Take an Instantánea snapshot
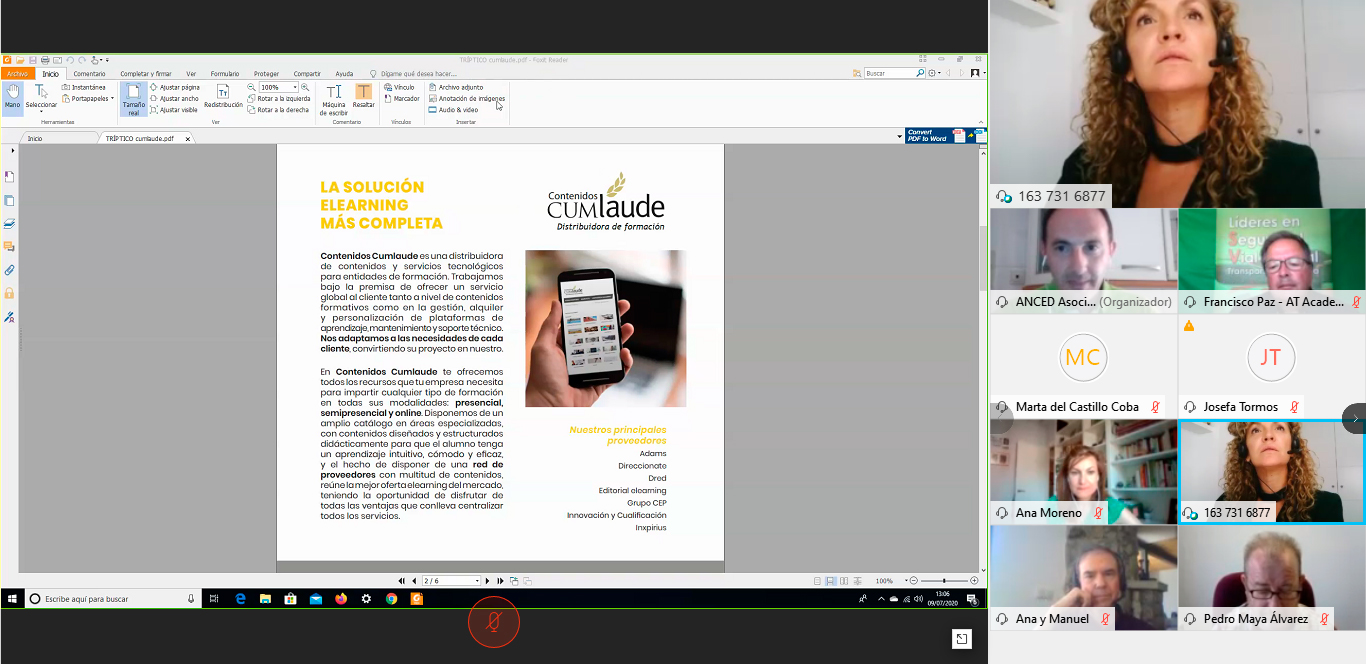The image size is (1366, 664). point(83,87)
